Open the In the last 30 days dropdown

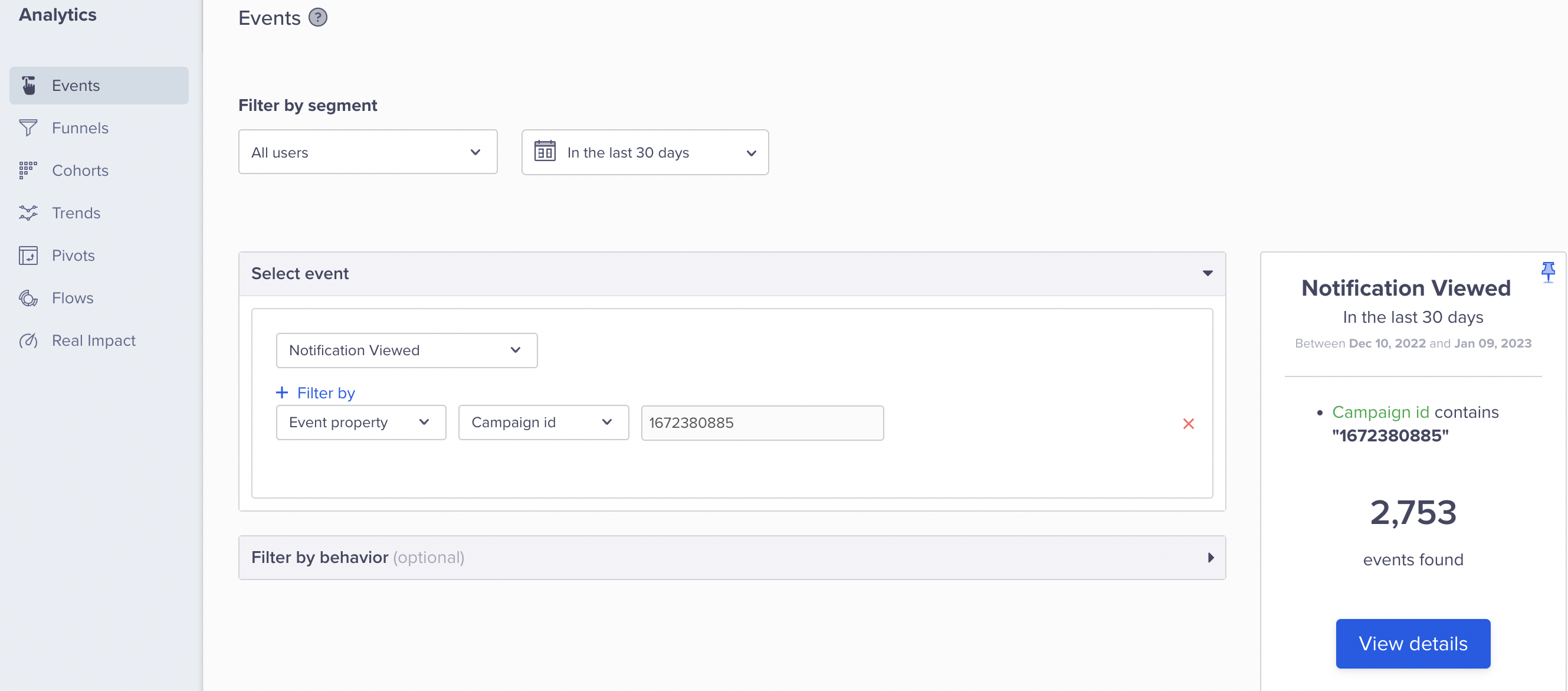click(x=646, y=152)
